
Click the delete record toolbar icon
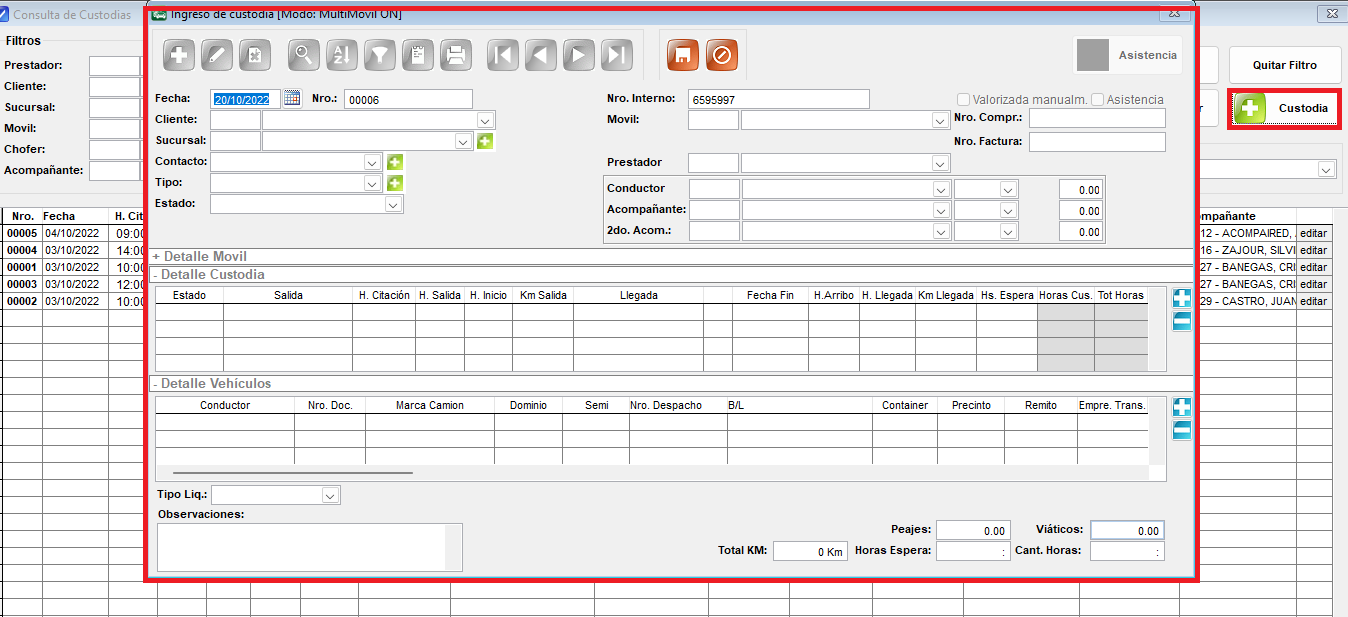(255, 56)
